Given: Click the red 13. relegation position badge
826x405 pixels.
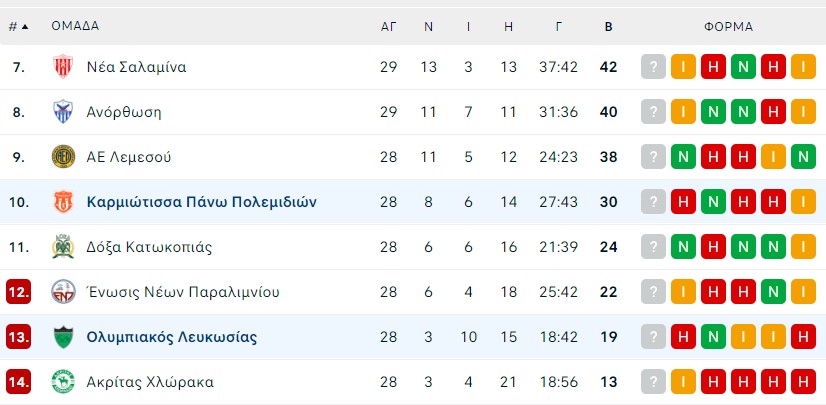Looking at the screenshot, I should (18, 337).
